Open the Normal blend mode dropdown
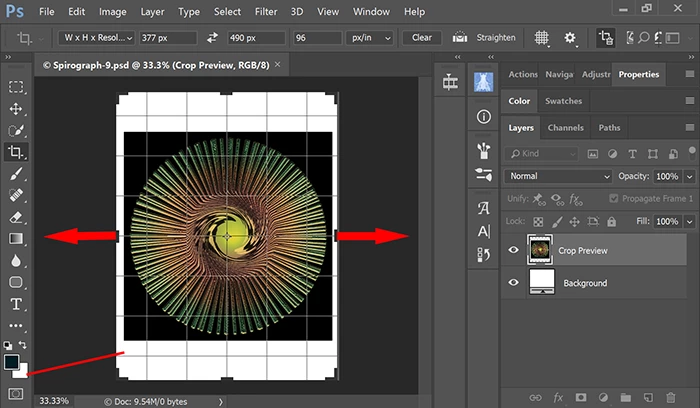 point(558,176)
